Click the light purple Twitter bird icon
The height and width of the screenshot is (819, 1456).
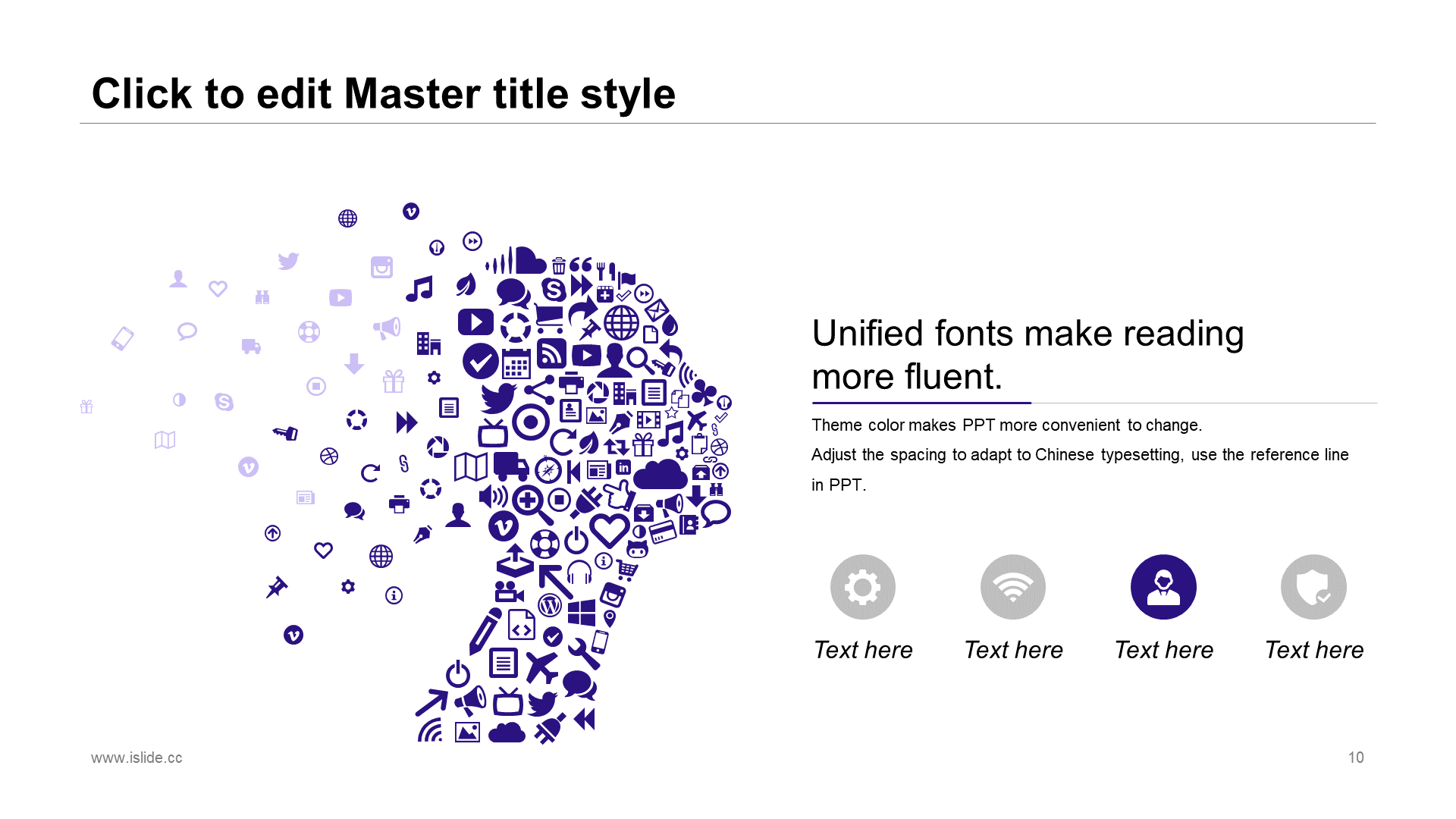[x=288, y=261]
